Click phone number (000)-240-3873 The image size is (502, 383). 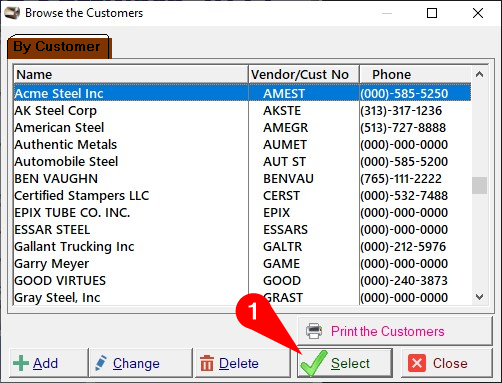[404, 280]
